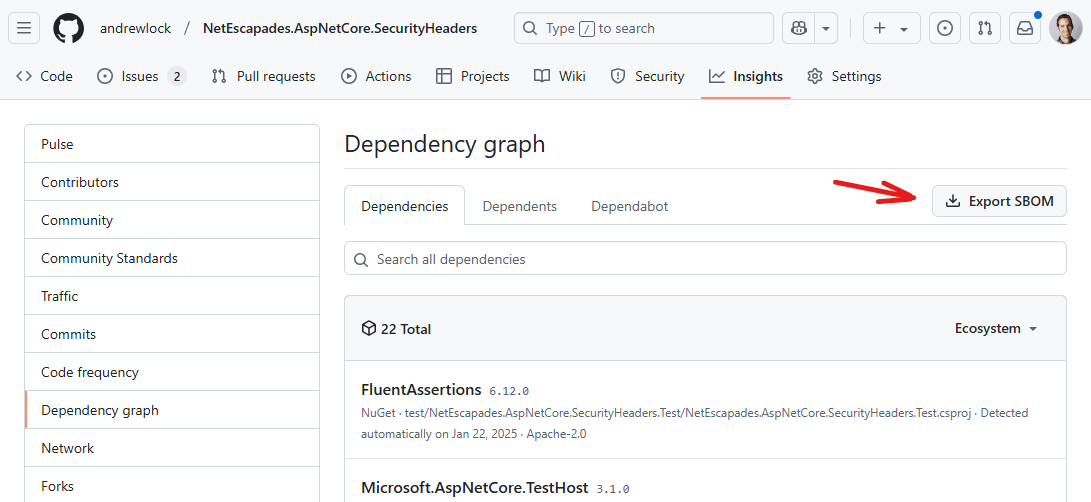This screenshot has width=1091, height=502.
Task: Open Community in Insights sidebar
Action: 172,220
